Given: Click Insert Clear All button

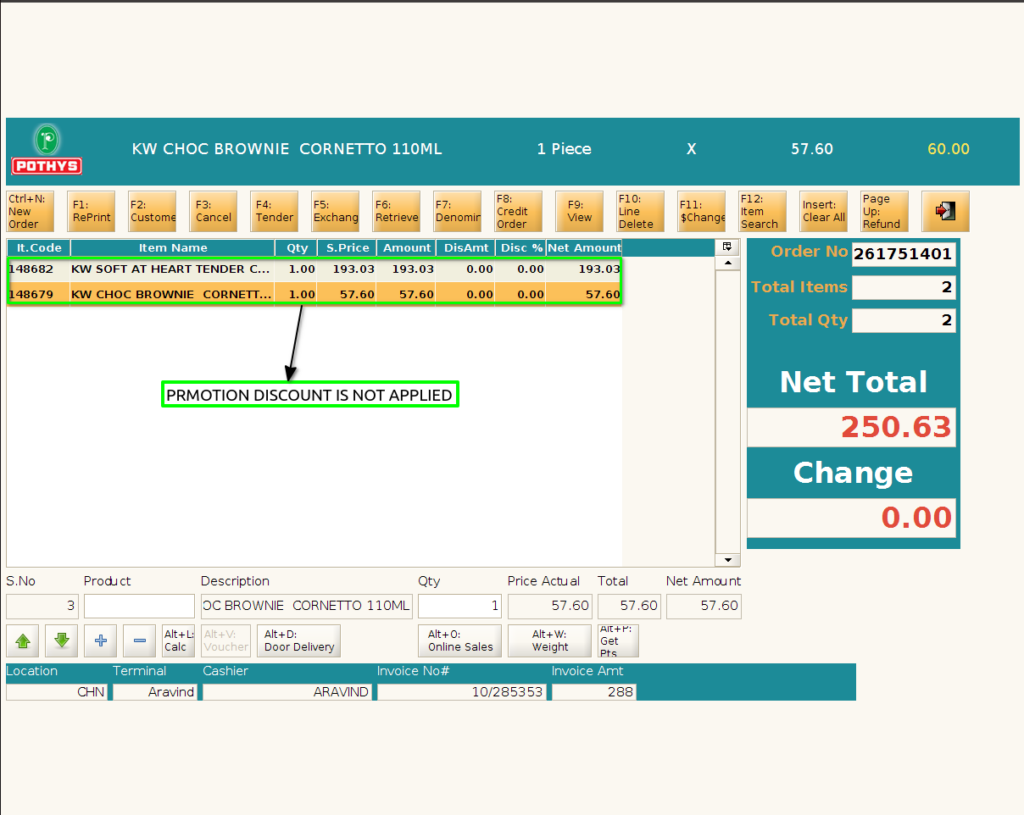Looking at the screenshot, I should [x=824, y=211].
